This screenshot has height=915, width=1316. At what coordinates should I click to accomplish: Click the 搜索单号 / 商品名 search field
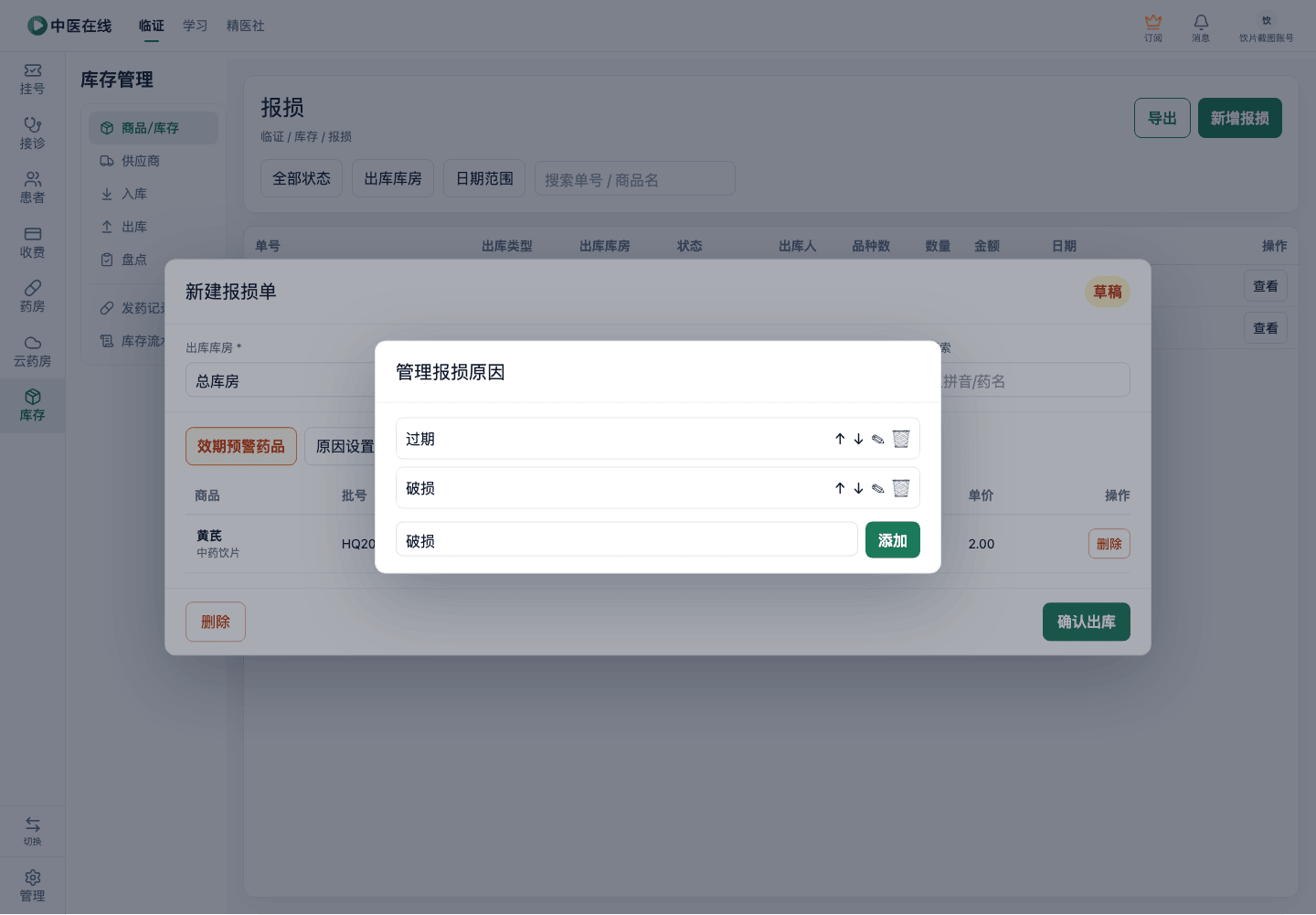(635, 179)
